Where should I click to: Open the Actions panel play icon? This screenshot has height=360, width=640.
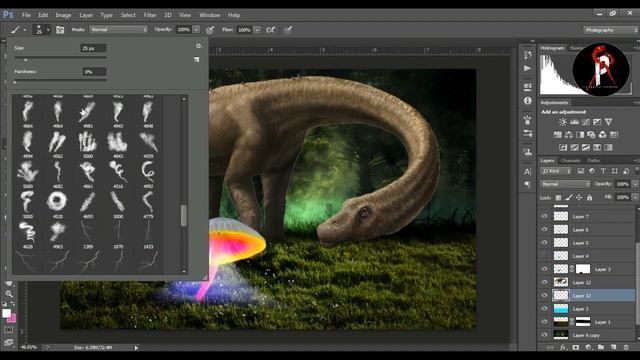click(x=527, y=68)
